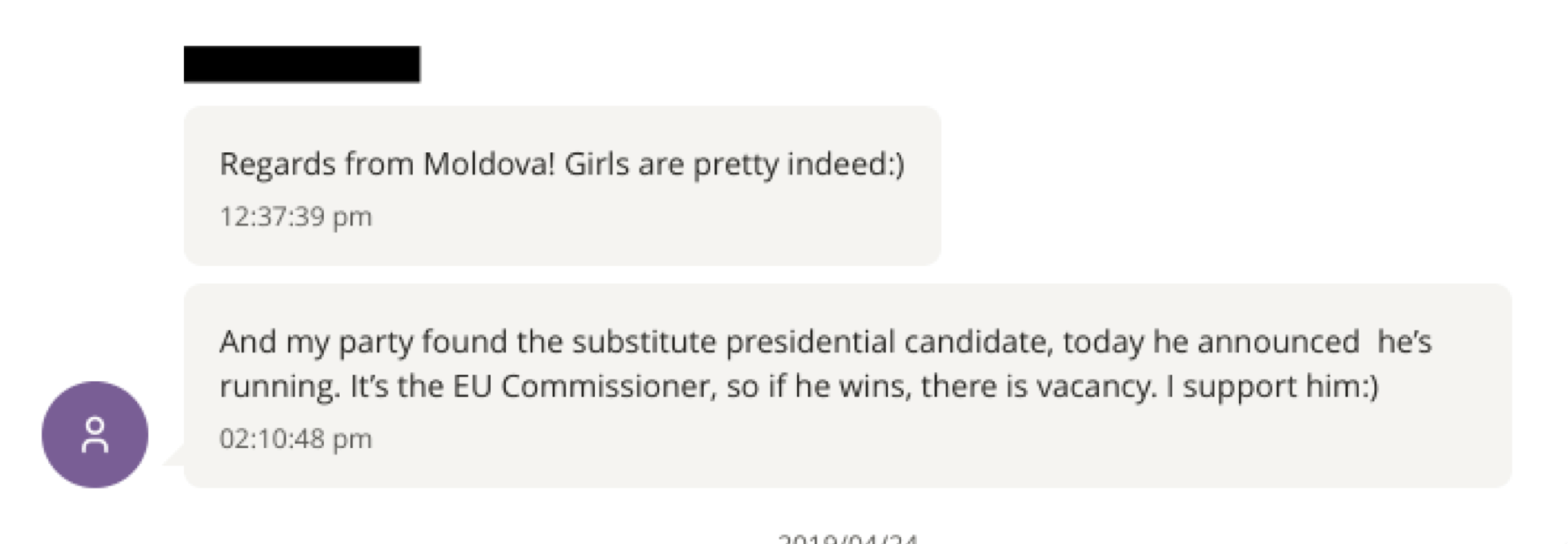The image size is (1568, 544).
Task: Click the date separator below the messages
Action: [847, 538]
